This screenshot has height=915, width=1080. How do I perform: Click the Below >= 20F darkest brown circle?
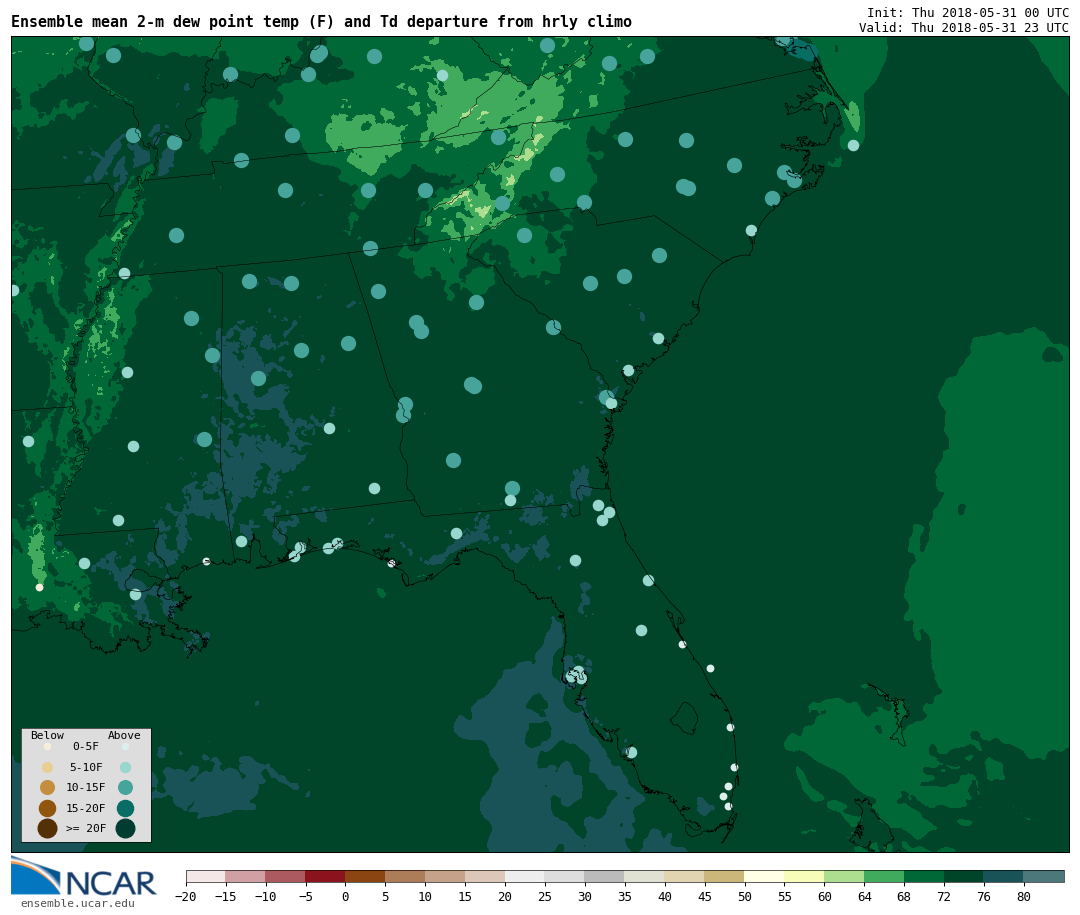click(48, 828)
